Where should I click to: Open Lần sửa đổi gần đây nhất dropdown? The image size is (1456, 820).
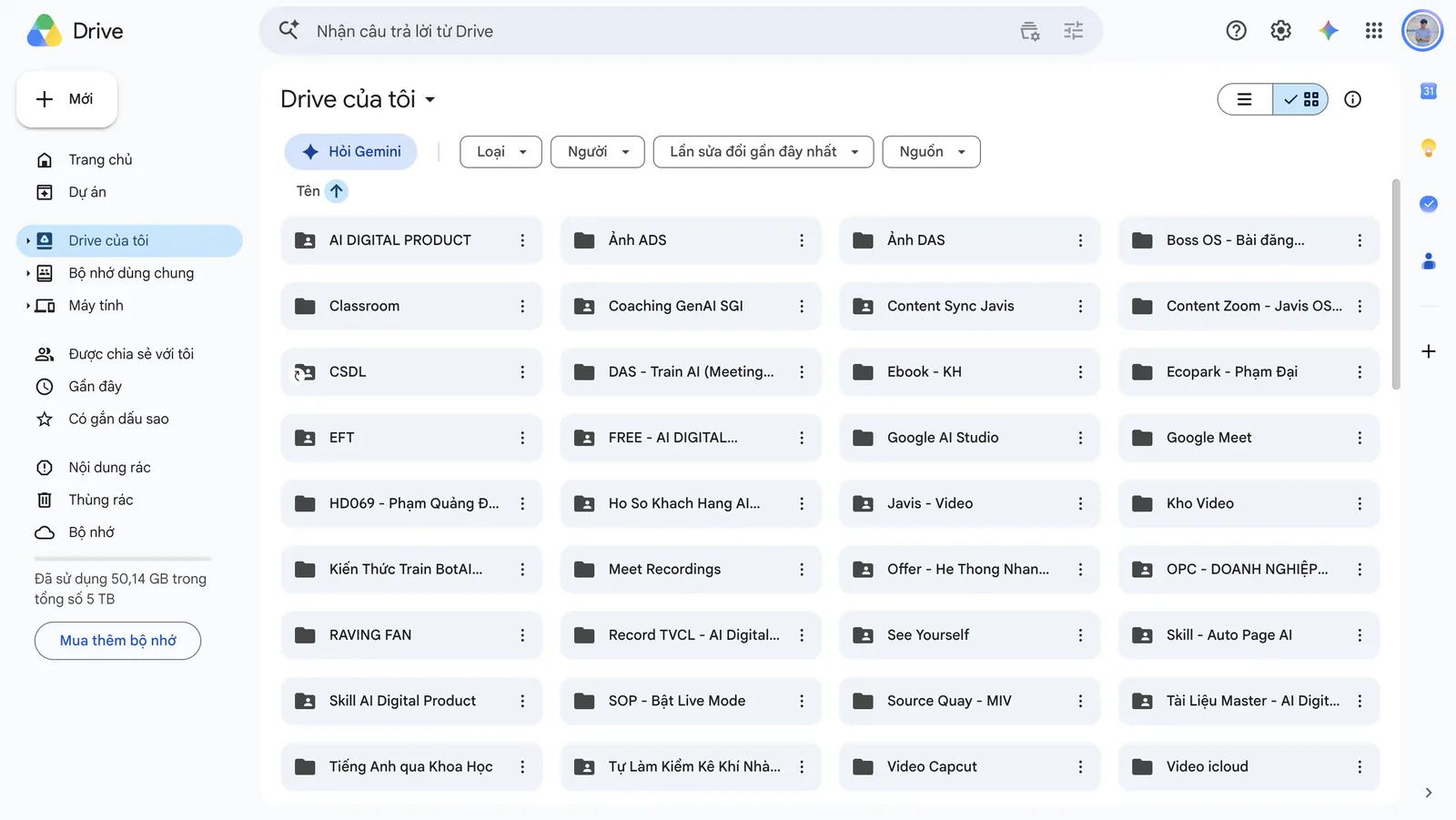coord(763,152)
